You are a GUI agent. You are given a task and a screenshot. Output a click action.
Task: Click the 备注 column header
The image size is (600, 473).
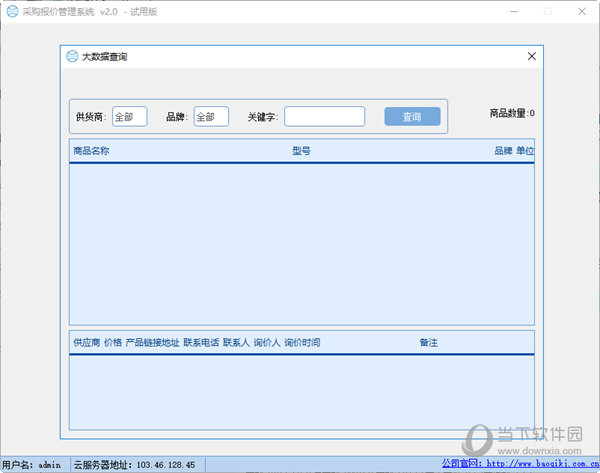coord(429,343)
